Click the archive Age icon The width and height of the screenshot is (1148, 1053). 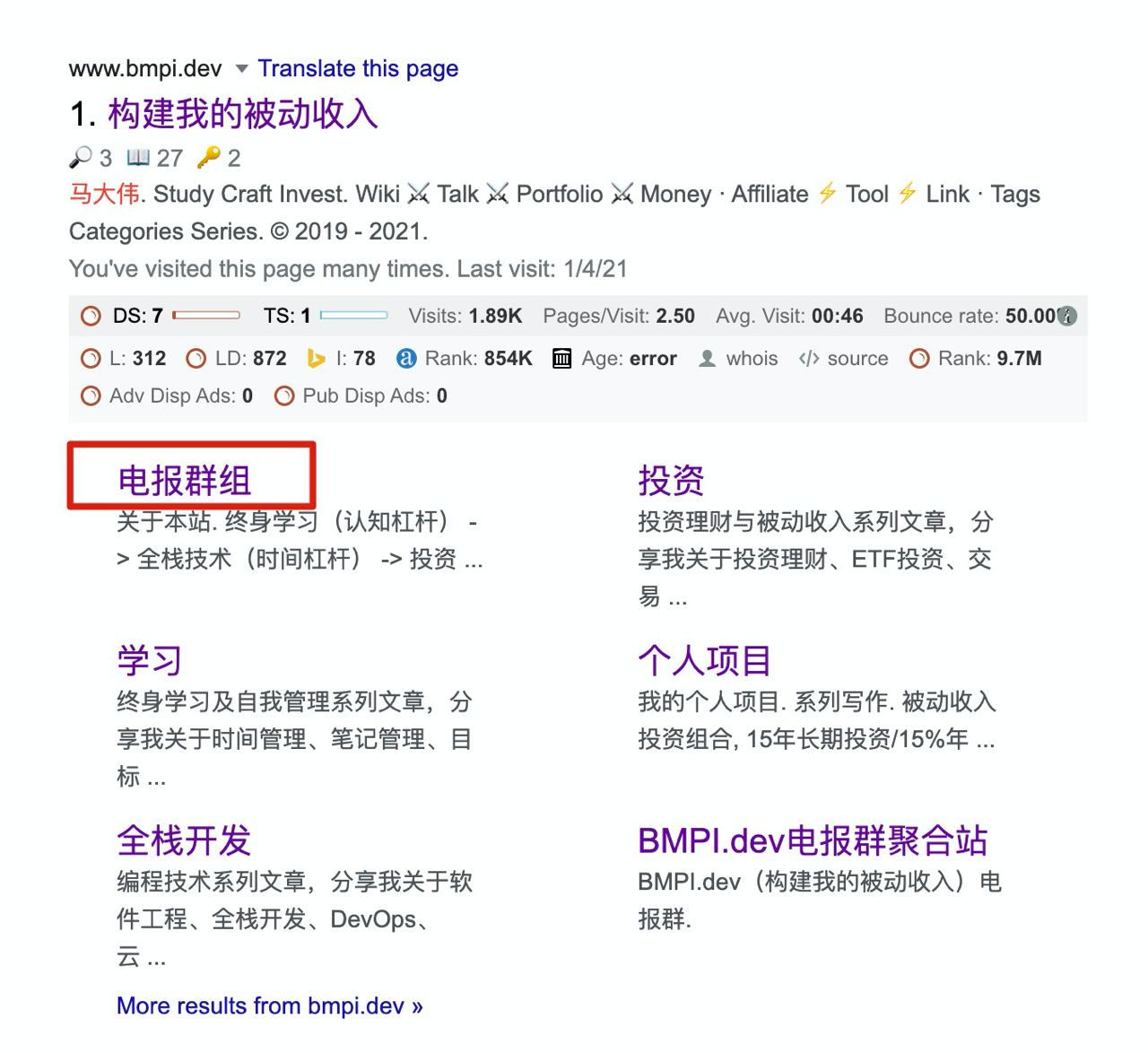(561, 359)
